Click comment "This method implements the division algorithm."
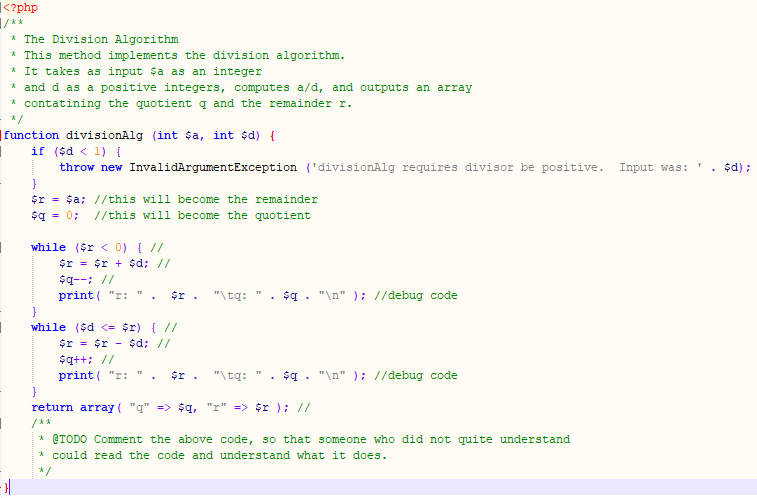Image resolution: width=757 pixels, height=498 pixels. tap(184, 55)
